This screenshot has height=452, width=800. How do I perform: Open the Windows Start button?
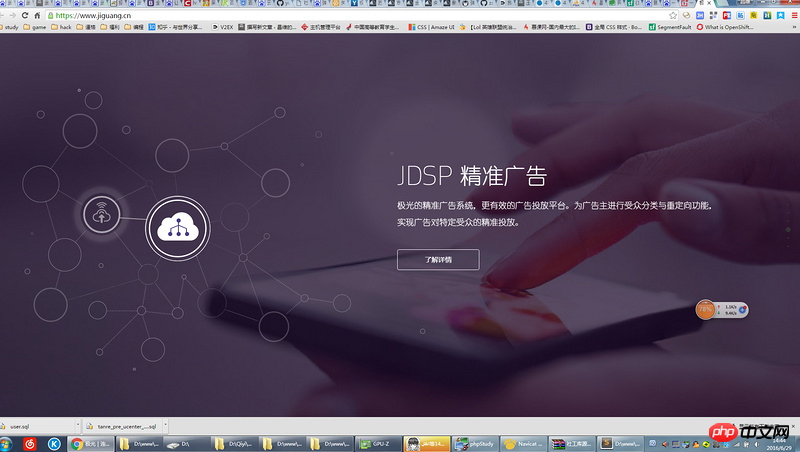point(6,444)
